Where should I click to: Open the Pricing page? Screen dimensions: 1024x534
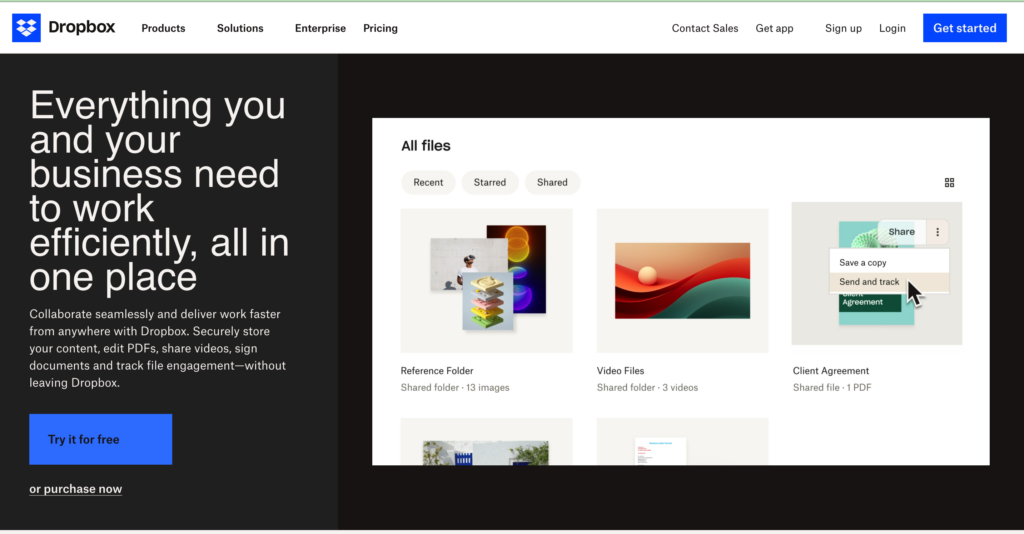tap(380, 28)
